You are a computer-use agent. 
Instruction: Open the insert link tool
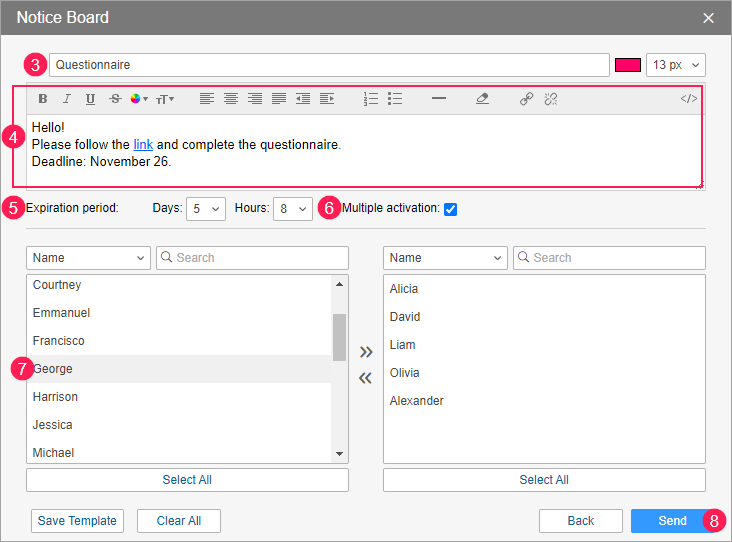(526, 99)
